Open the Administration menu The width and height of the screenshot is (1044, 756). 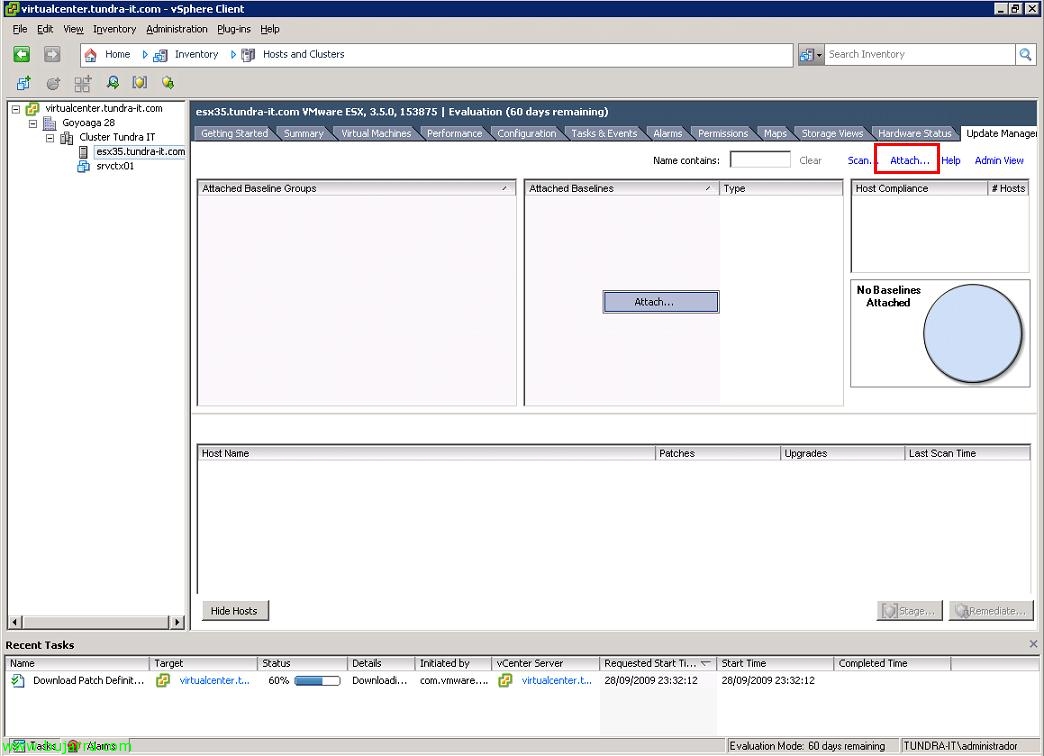[177, 29]
